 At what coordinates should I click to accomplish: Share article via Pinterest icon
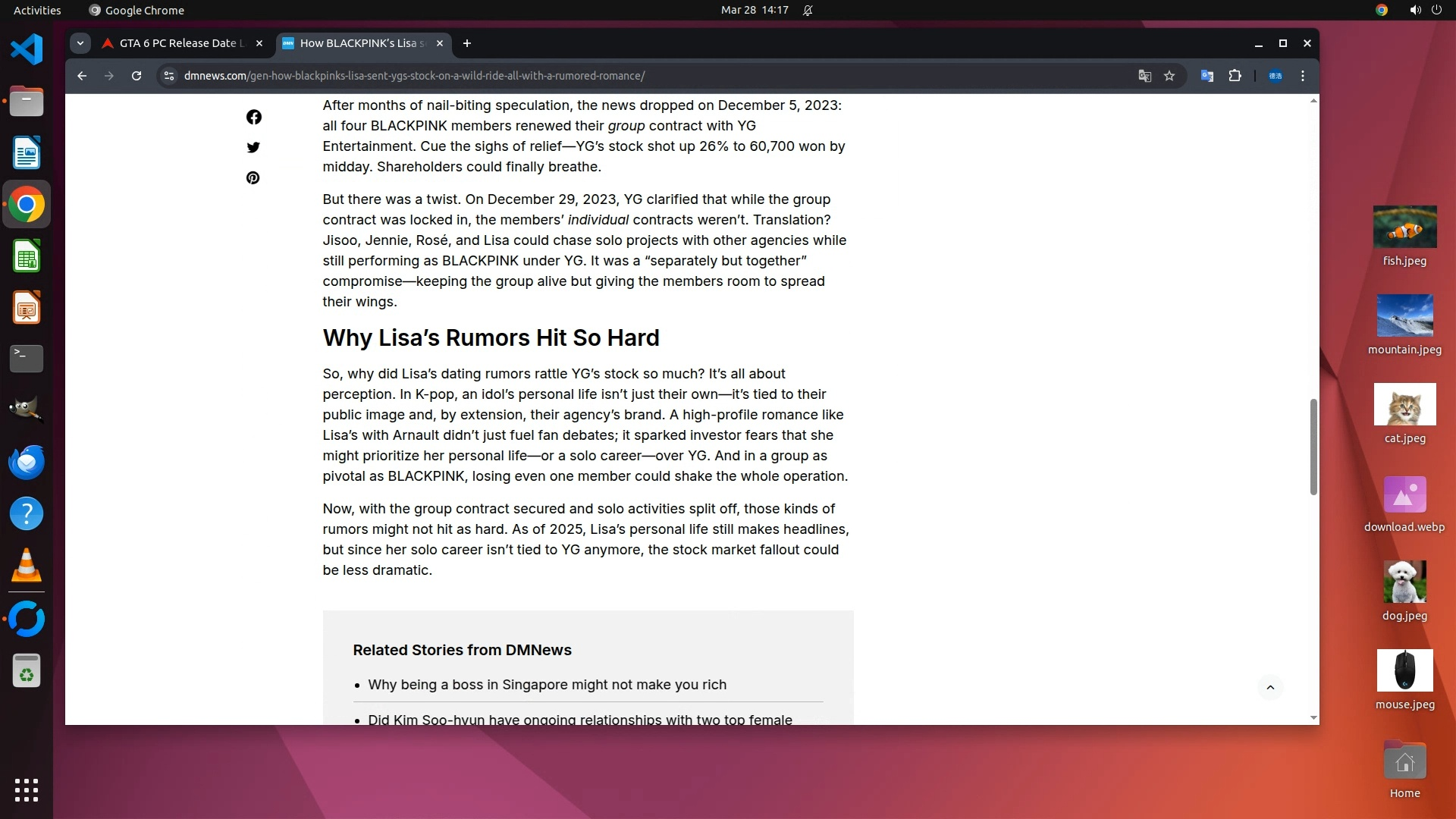coord(253,177)
